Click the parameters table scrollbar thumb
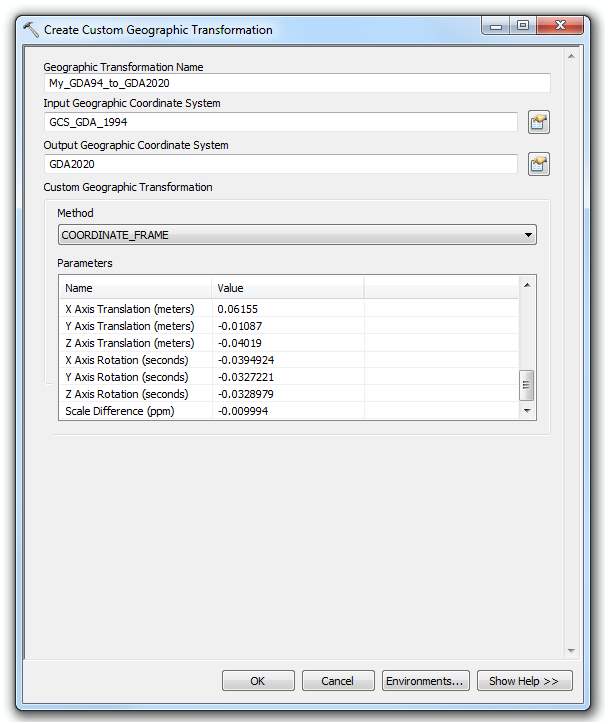Screen dimensions: 608x724 (527, 385)
